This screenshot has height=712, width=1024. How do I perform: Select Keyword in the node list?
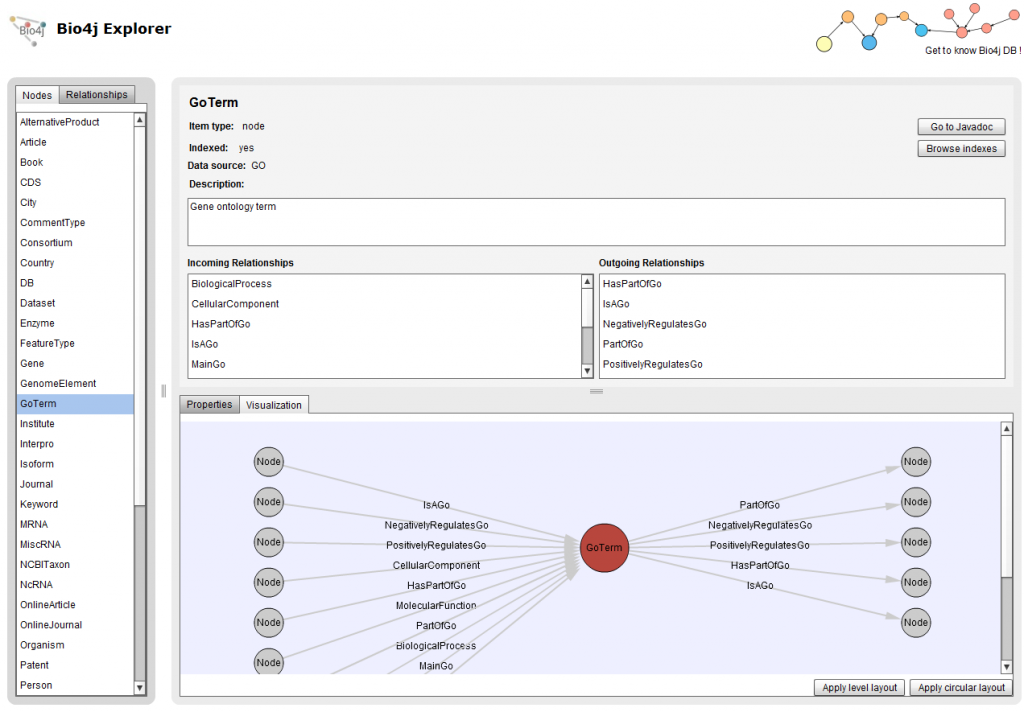tap(75, 504)
